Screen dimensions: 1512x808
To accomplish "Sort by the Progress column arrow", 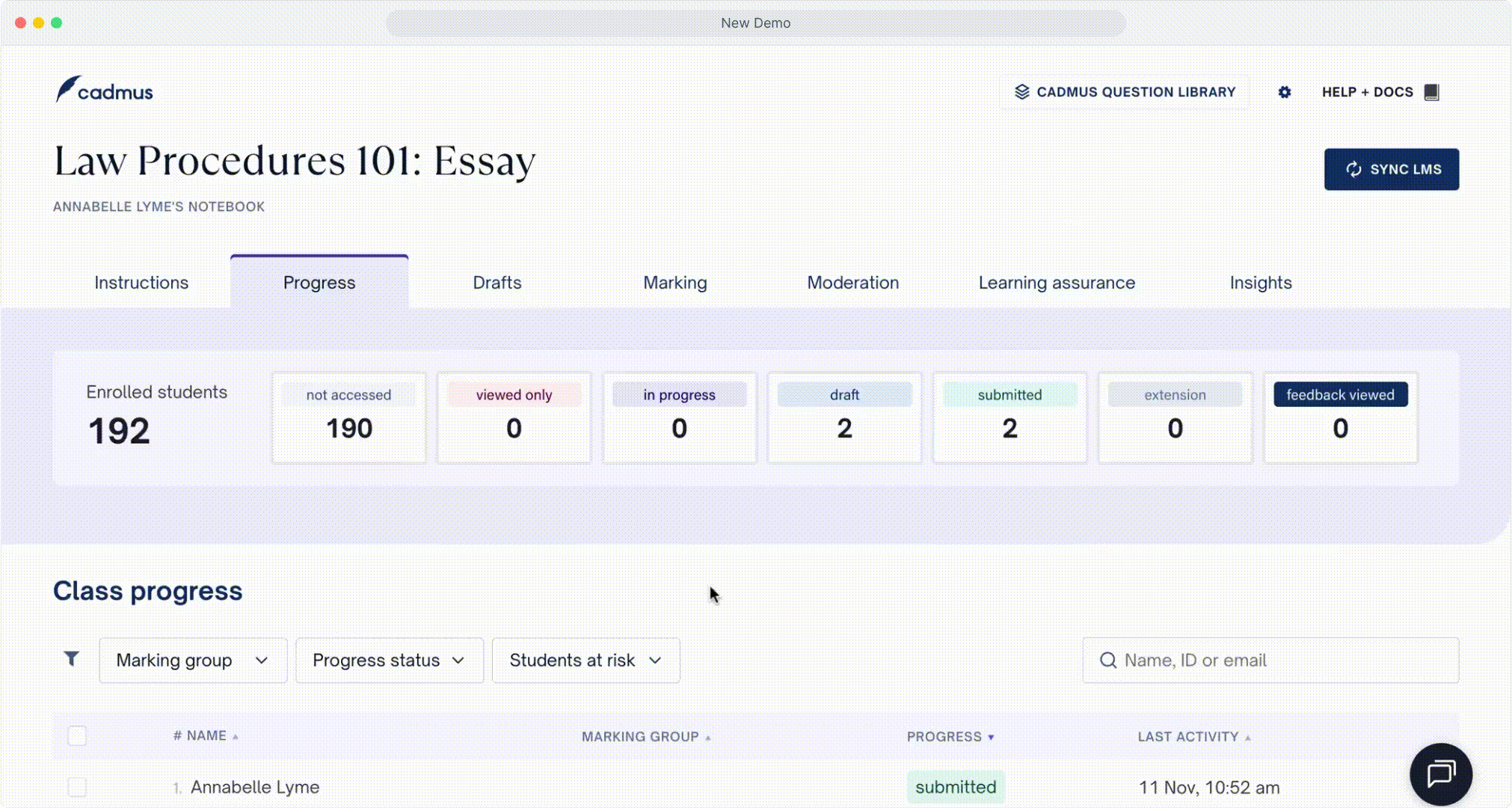I will click(991, 737).
